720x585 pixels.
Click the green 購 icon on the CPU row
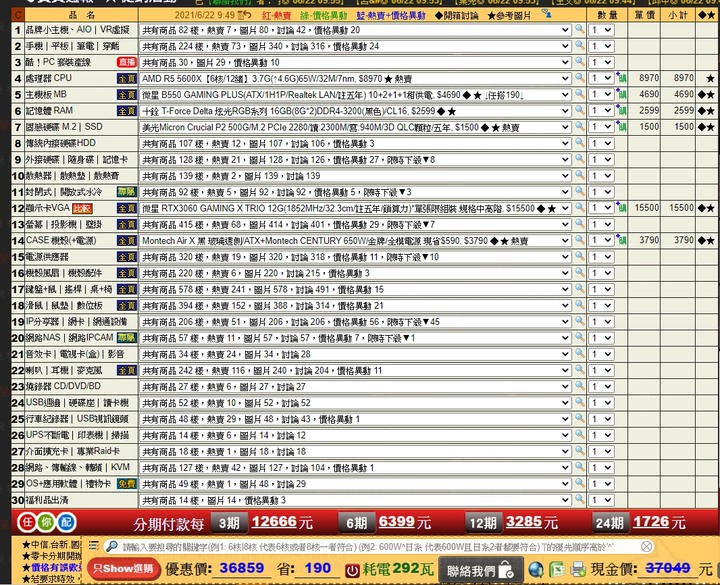pyautogui.click(x=622, y=78)
